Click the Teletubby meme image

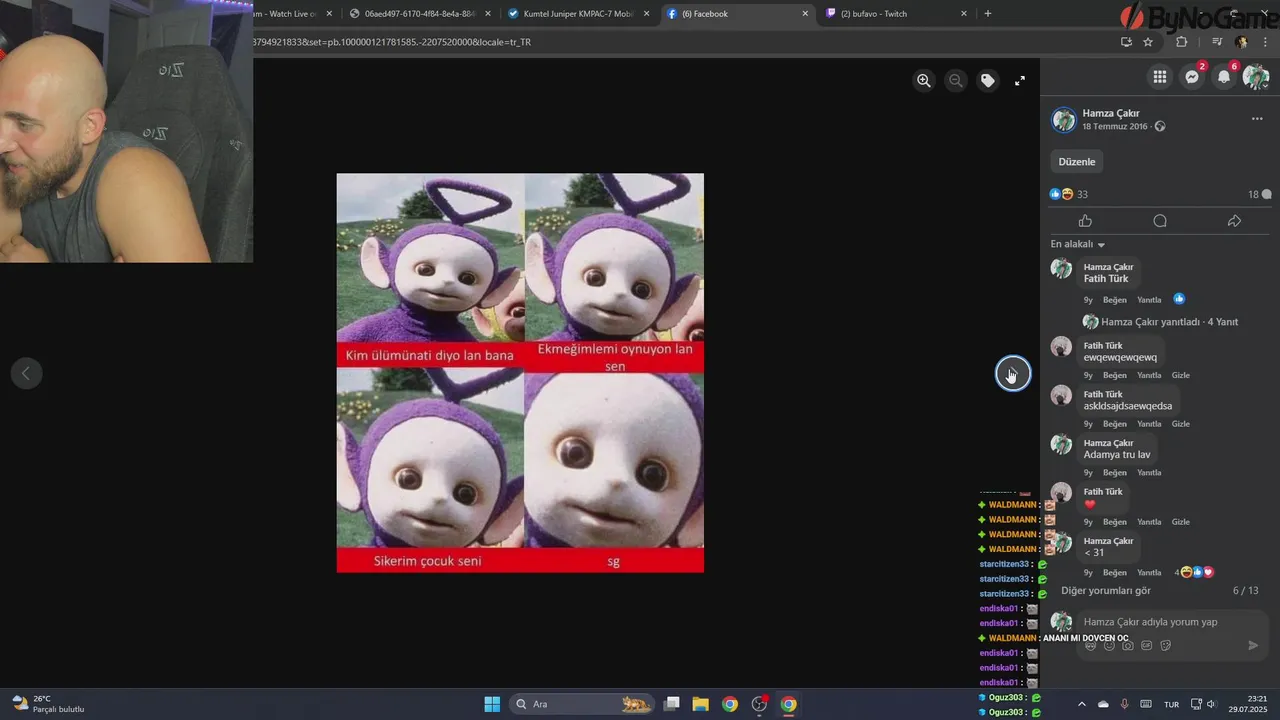tap(520, 373)
